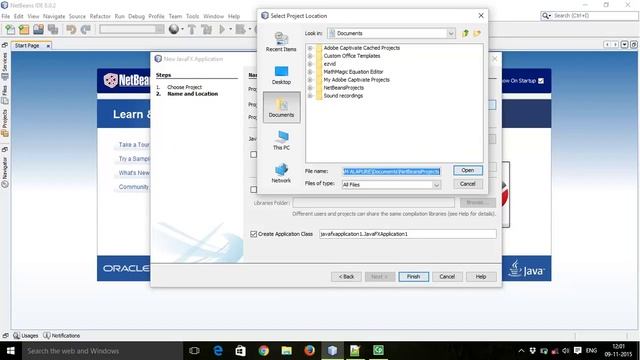Click the Search (Ctrl+I) box
Viewport: 640px width, 360px height.
coord(589,16)
